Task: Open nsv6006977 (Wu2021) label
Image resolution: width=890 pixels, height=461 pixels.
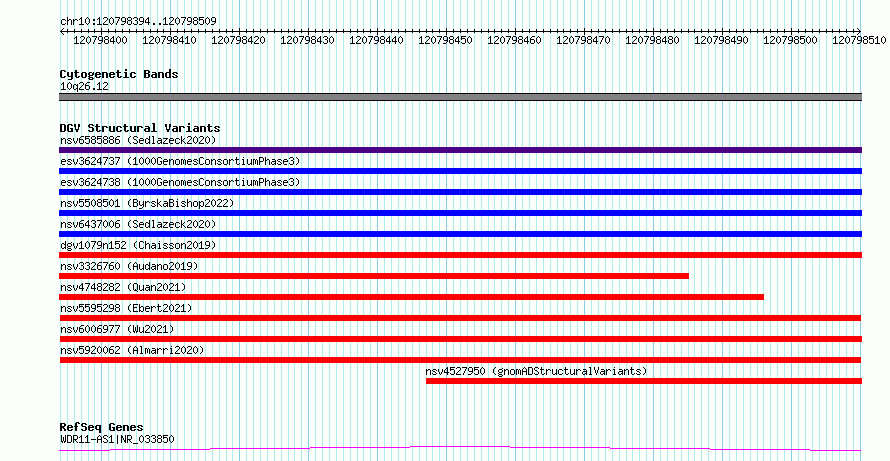Action: (x=117, y=329)
